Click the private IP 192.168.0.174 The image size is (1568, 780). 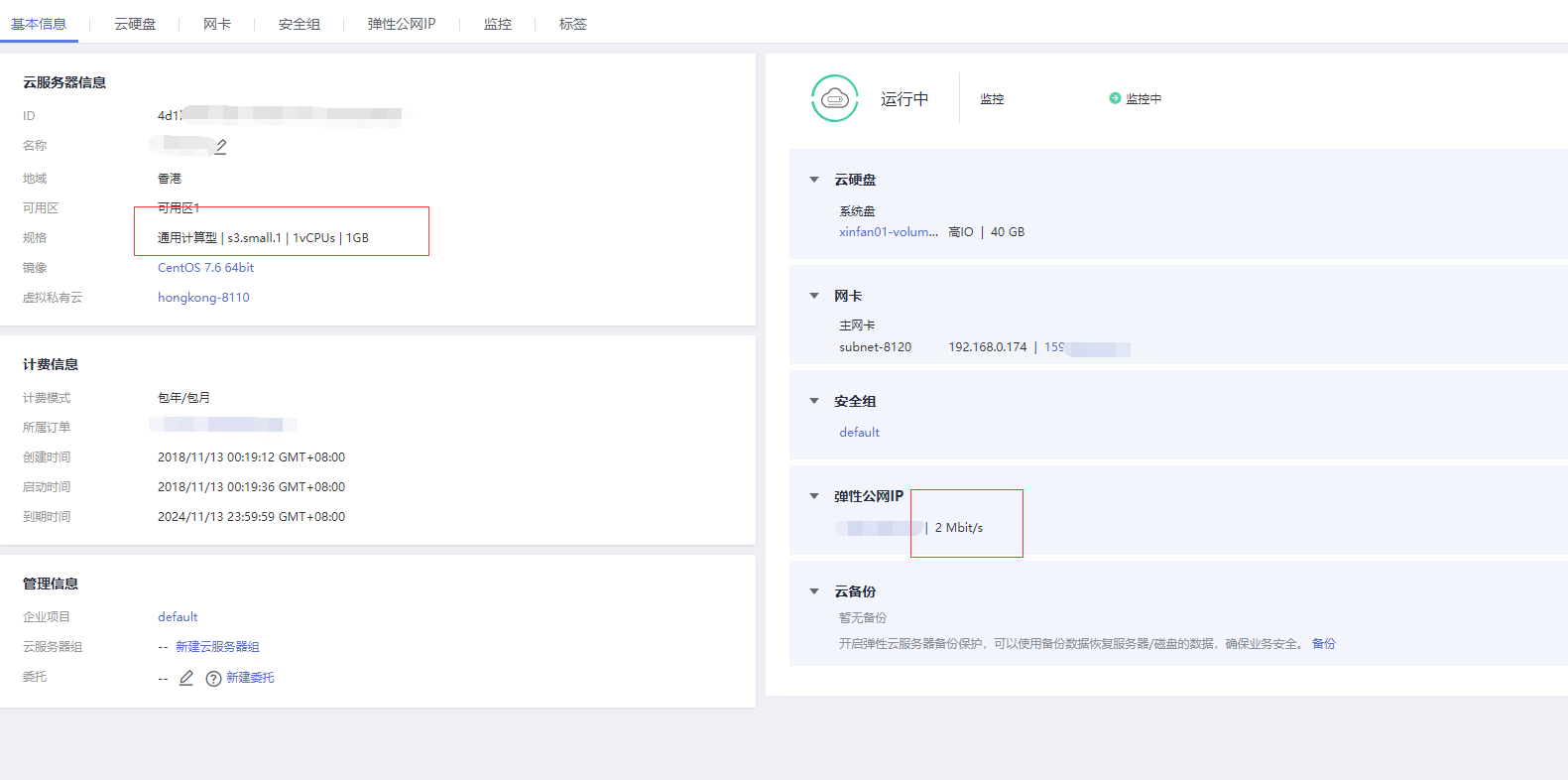(x=988, y=347)
